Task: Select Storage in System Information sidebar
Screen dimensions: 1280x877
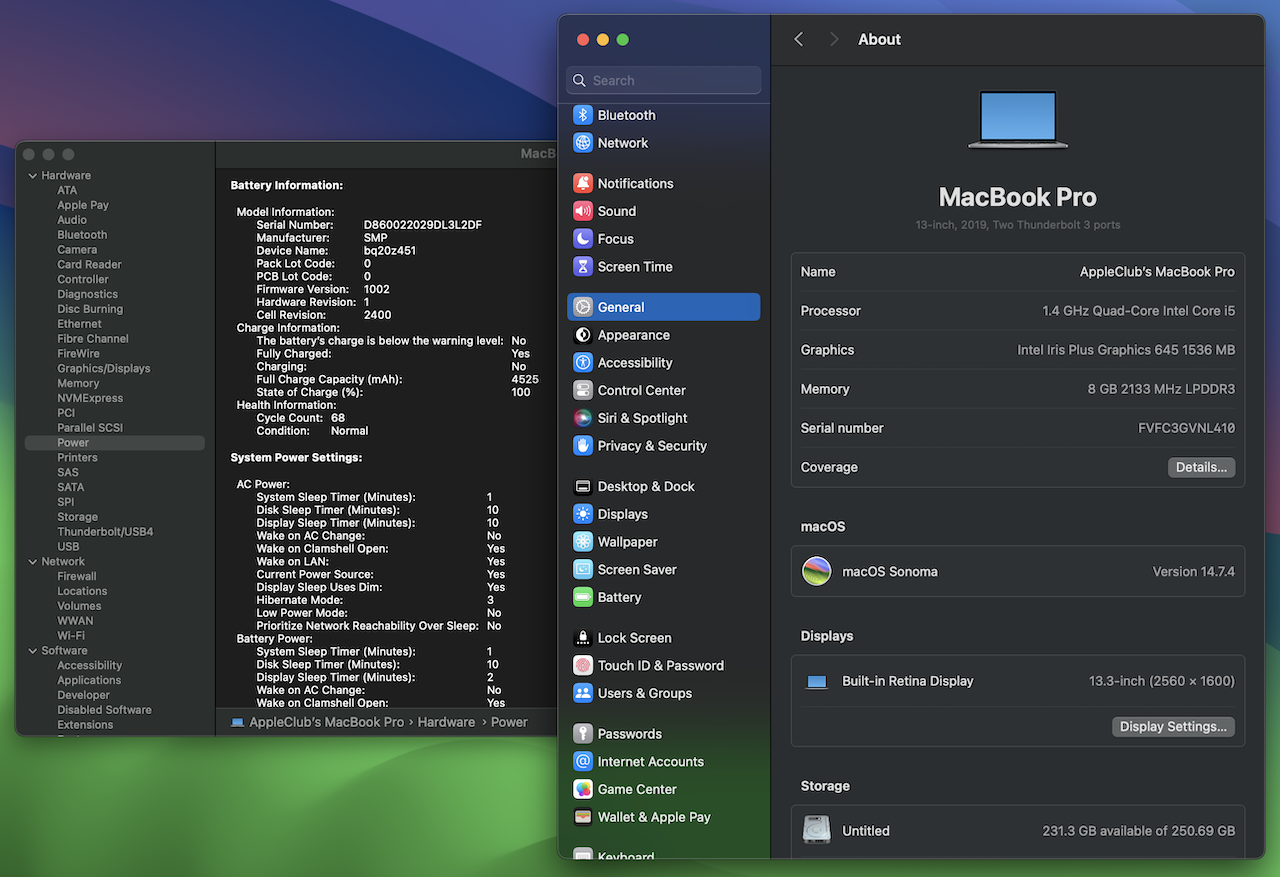Action: coord(77,517)
